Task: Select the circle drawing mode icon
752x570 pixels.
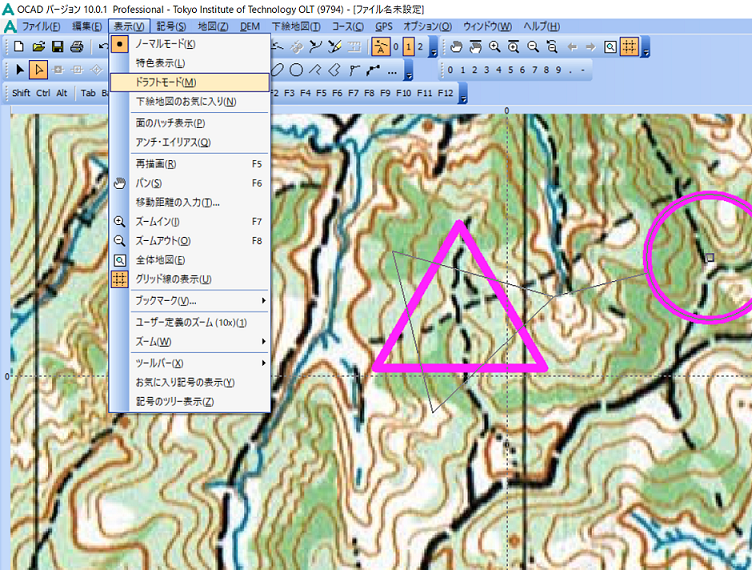Action: (296, 70)
